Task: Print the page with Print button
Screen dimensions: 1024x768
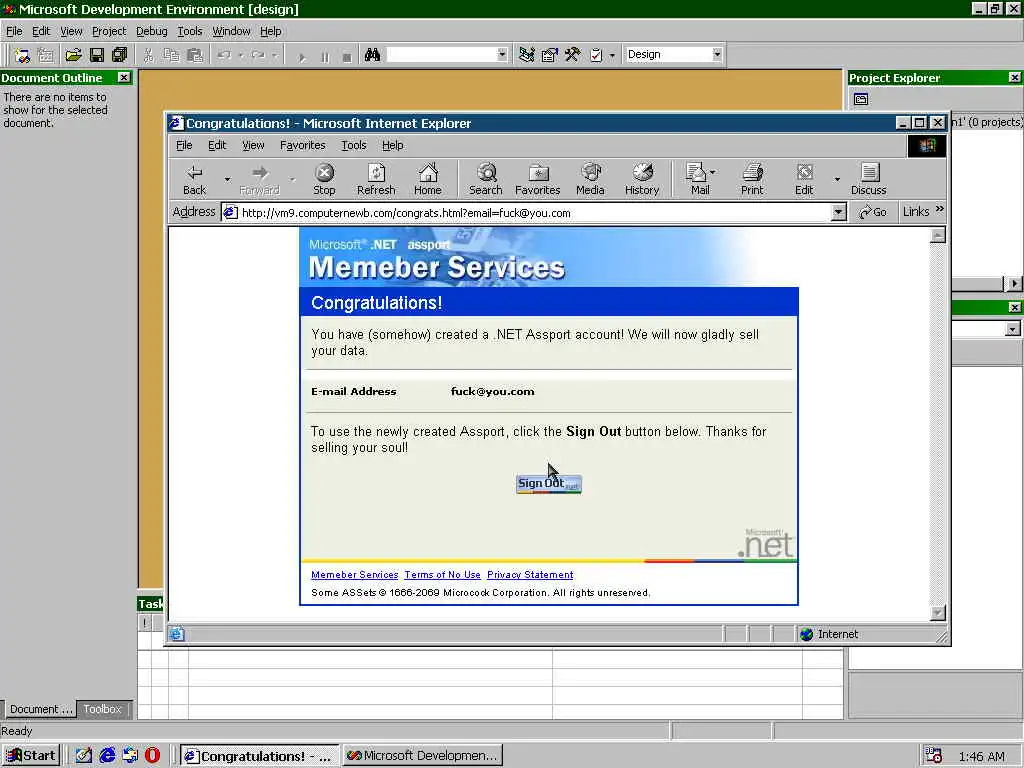Action: (752, 180)
